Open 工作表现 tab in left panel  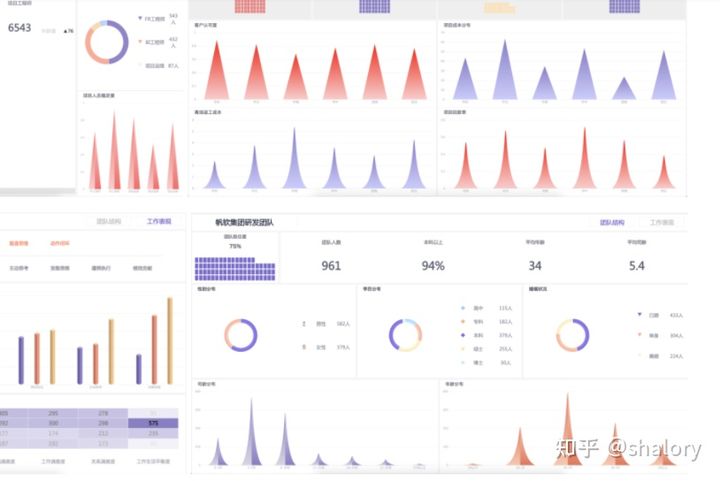(158, 222)
